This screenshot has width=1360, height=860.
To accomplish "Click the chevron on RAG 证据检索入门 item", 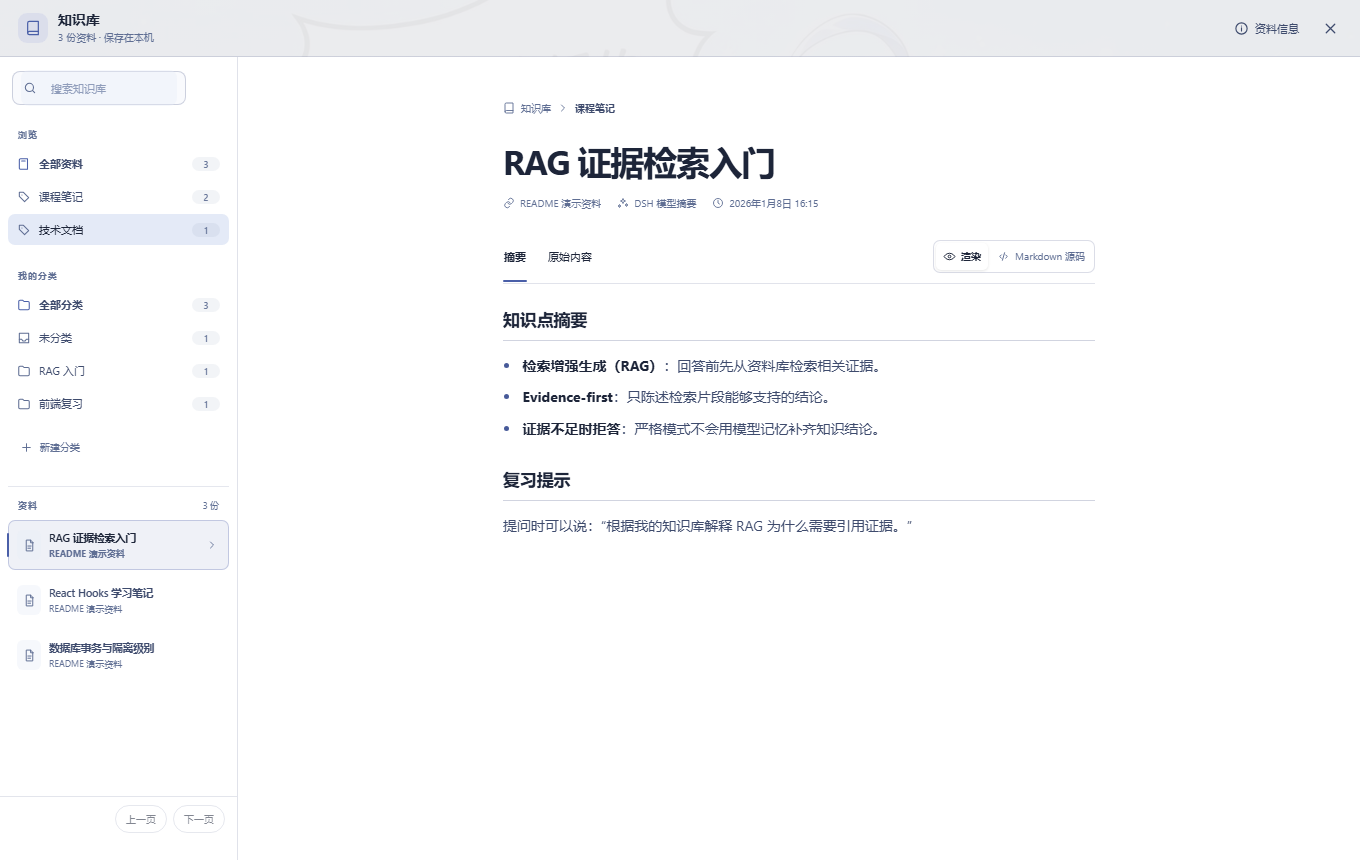I will point(212,545).
